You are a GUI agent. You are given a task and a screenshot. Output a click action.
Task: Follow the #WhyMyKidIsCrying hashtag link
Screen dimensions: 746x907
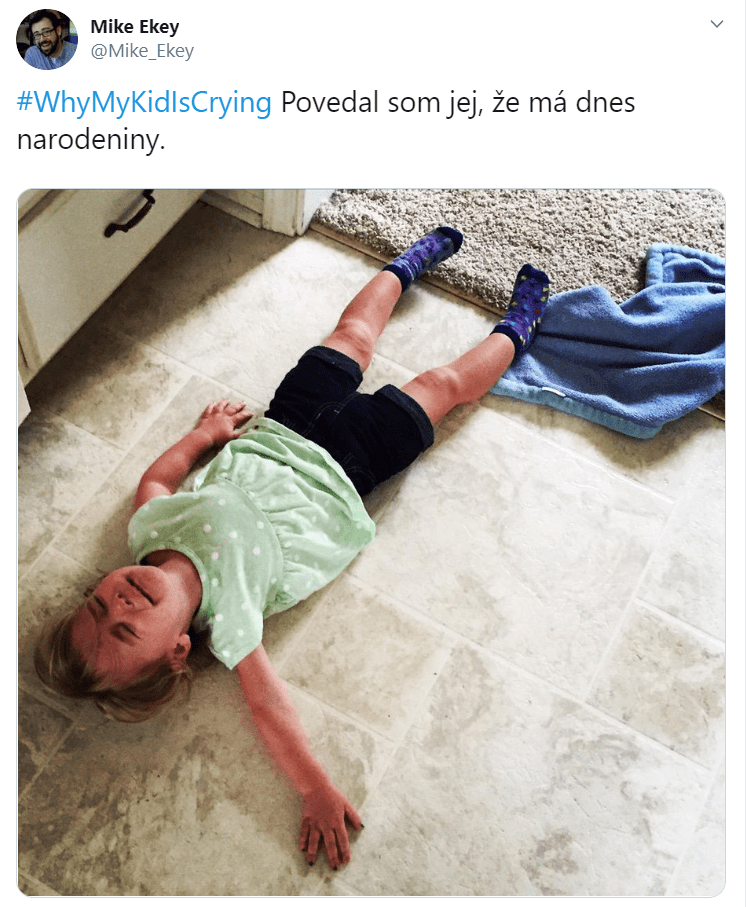pyautogui.click(x=145, y=102)
